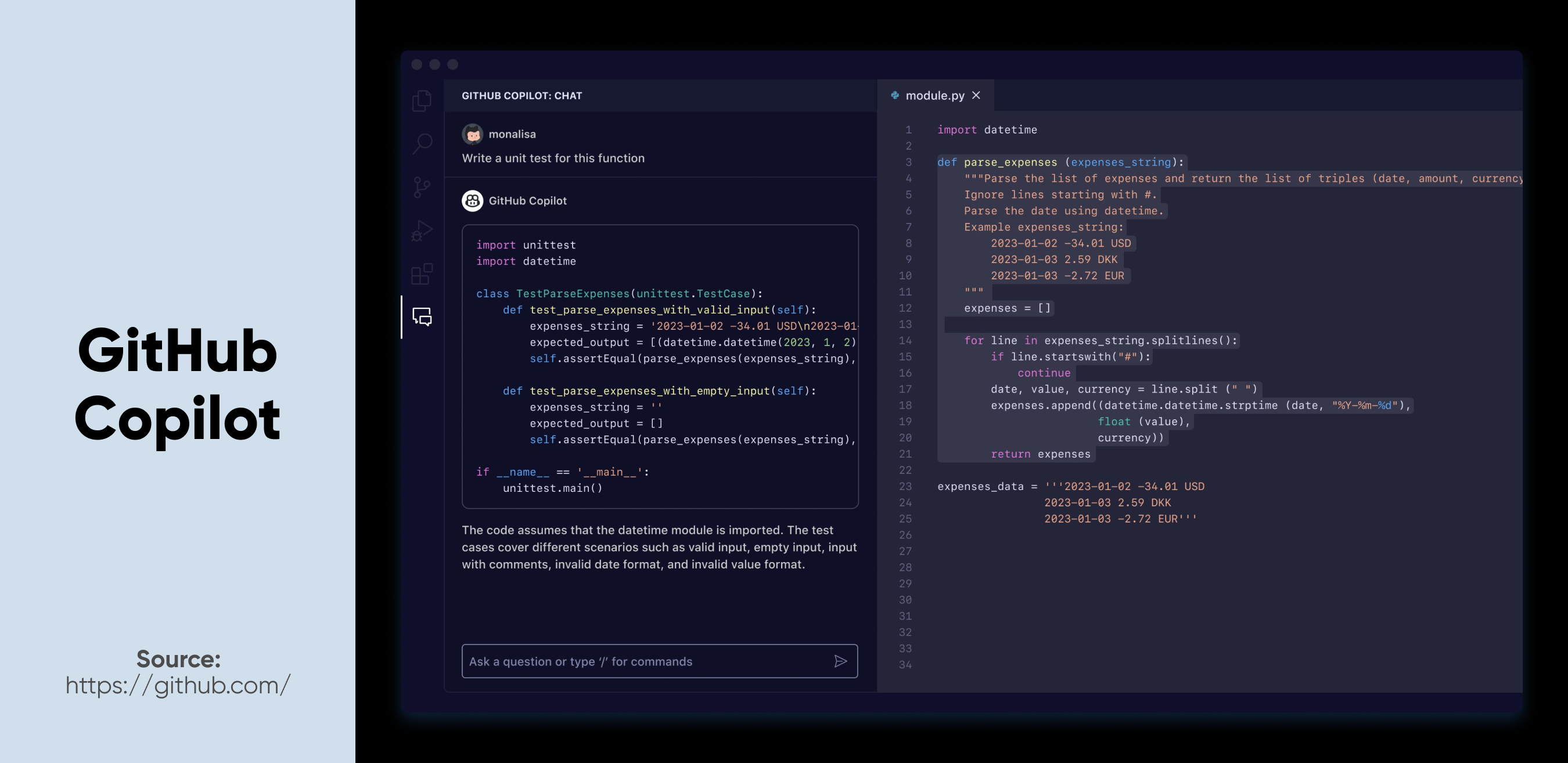Click the https://github.com/ source link

pyautogui.click(x=178, y=685)
